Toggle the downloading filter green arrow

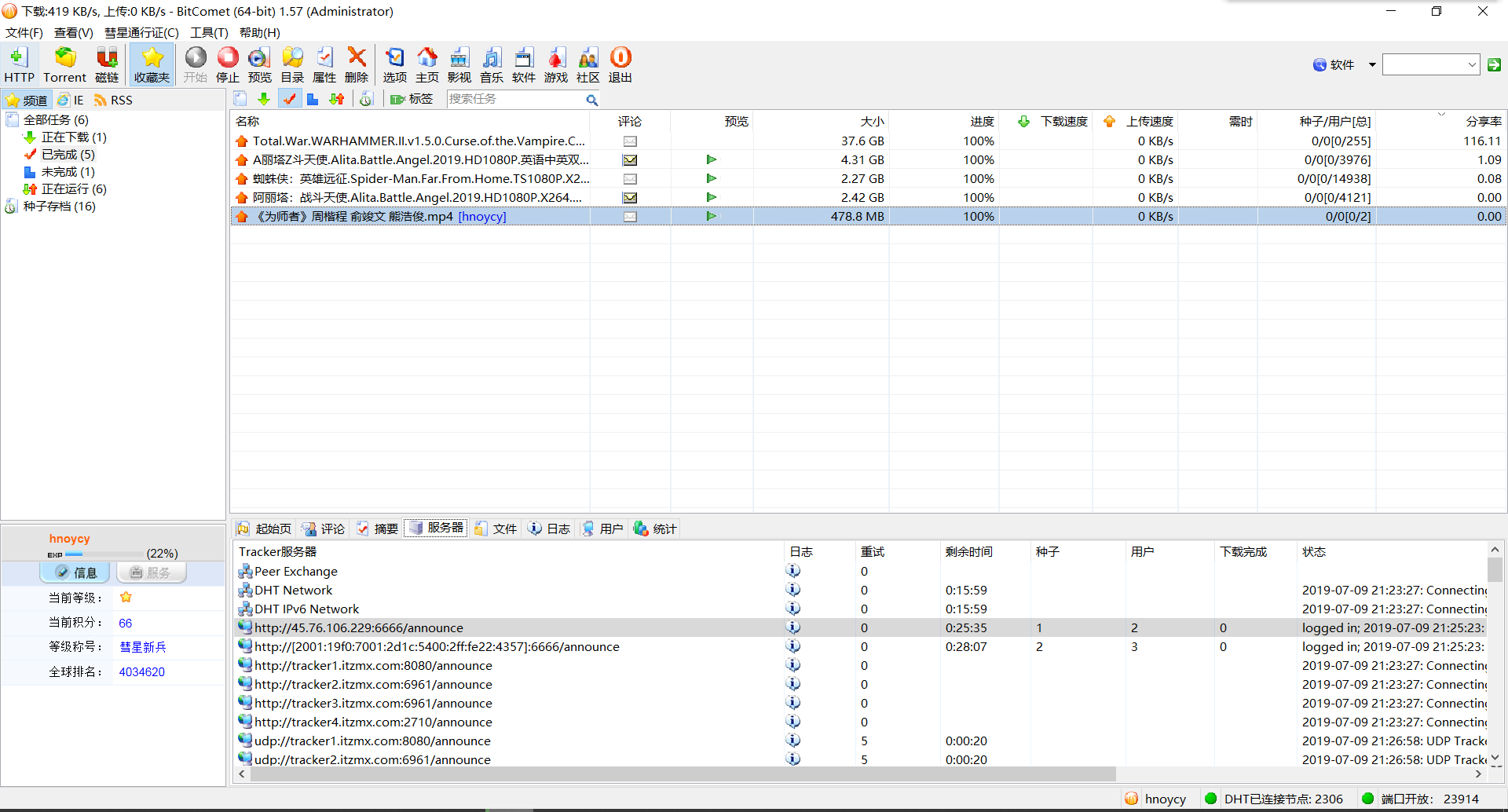tap(264, 99)
